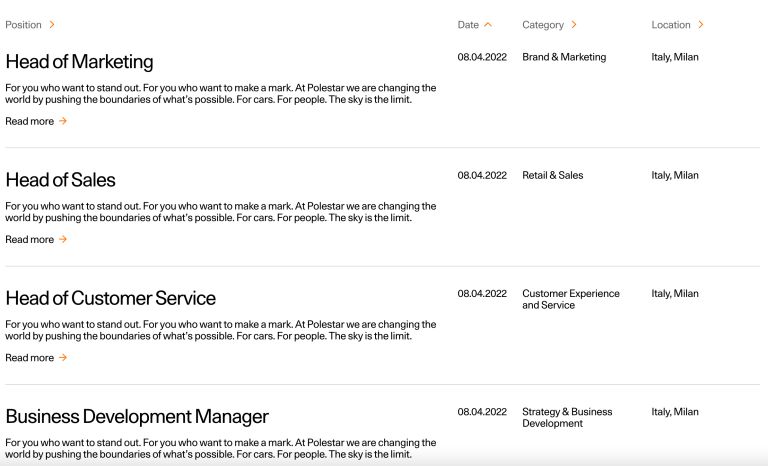Click the Location sort chevron icon

tap(701, 25)
